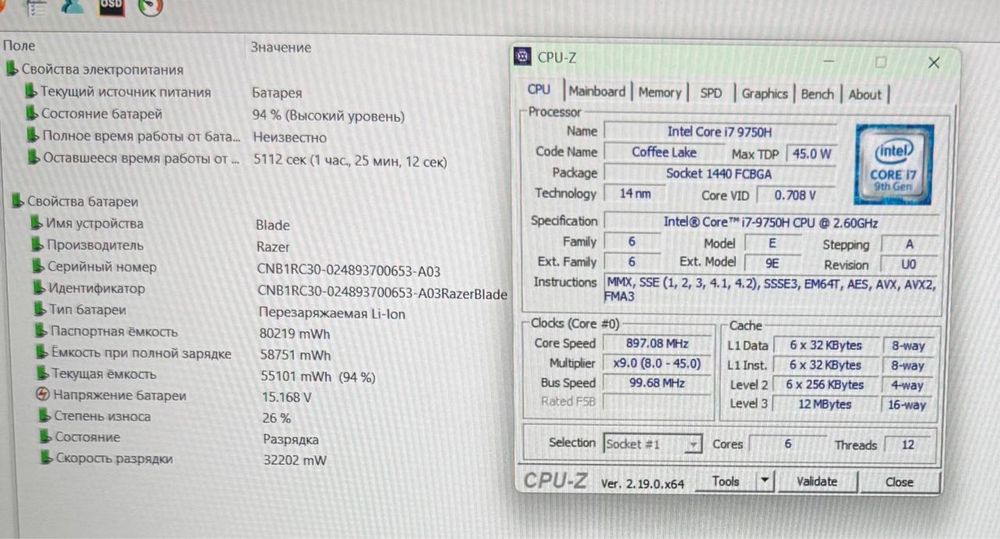The width and height of the screenshot is (1000, 539).
Task: Click the Code Name value Coffee Lake
Action: [664, 152]
